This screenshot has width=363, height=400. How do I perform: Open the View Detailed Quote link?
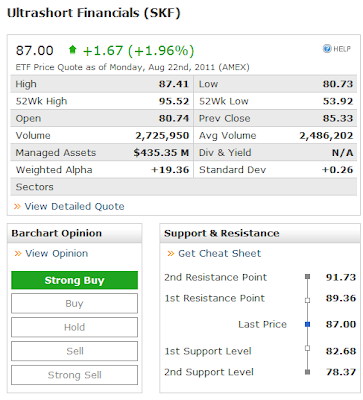74,207
